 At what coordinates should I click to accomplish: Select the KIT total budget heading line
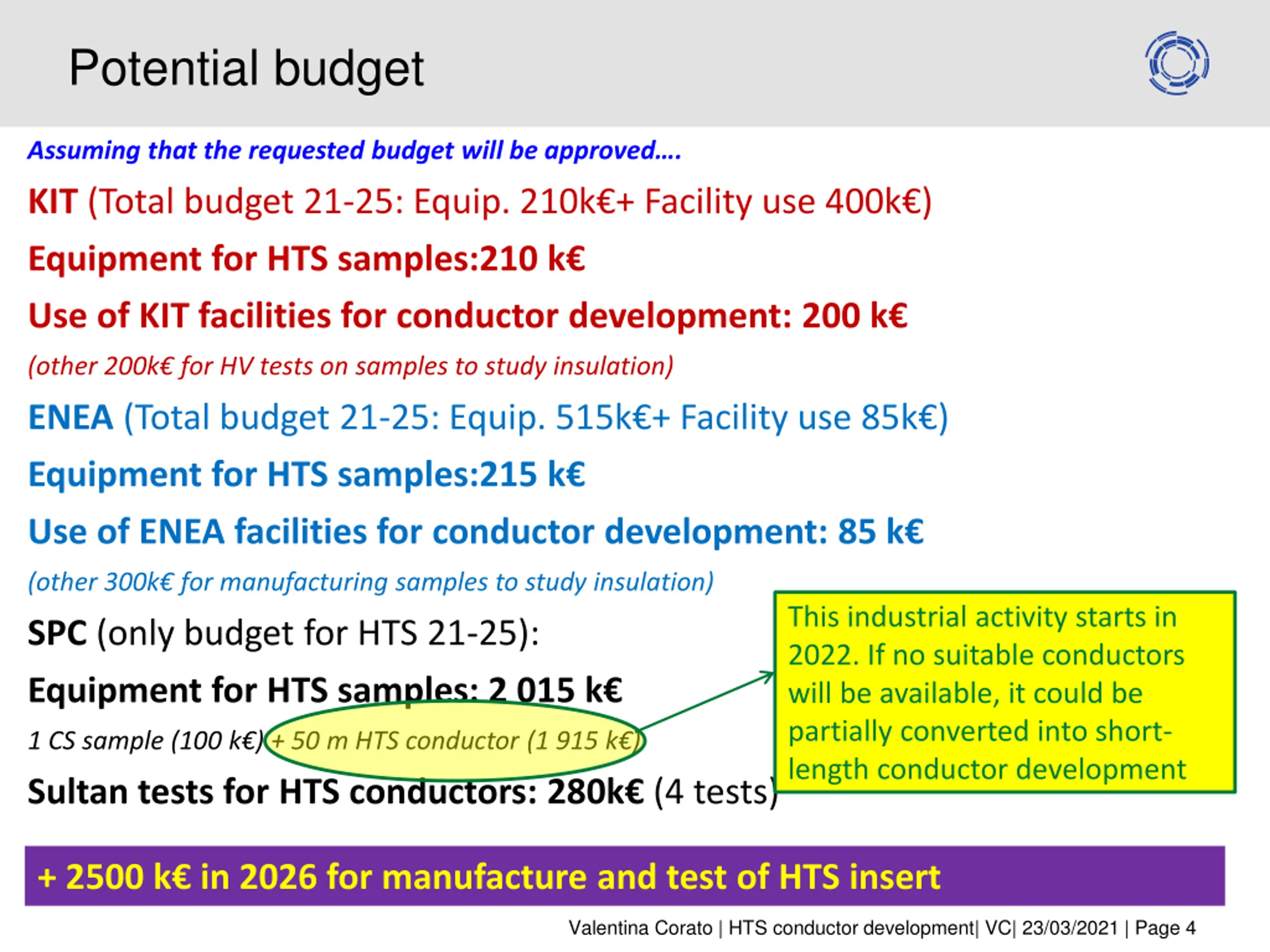point(479,202)
